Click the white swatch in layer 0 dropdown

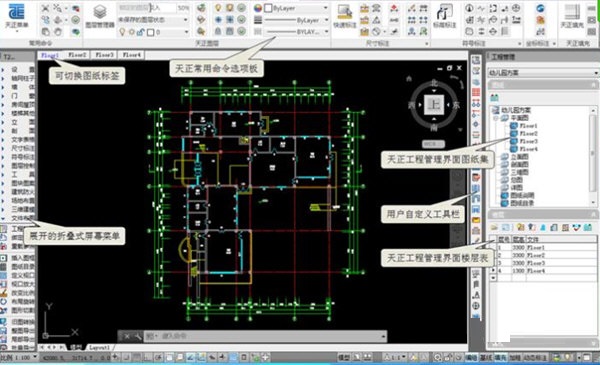(151, 33)
